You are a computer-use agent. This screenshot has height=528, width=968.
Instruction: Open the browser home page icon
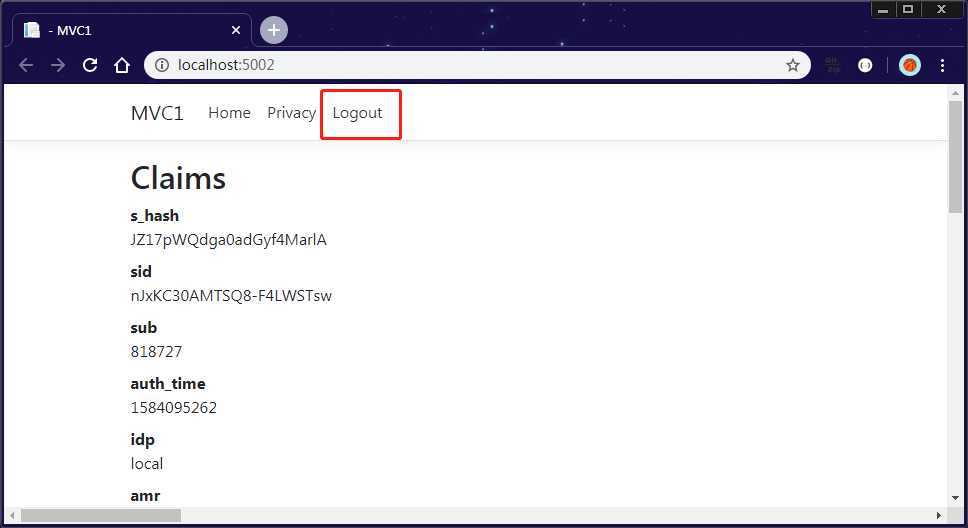[122, 65]
